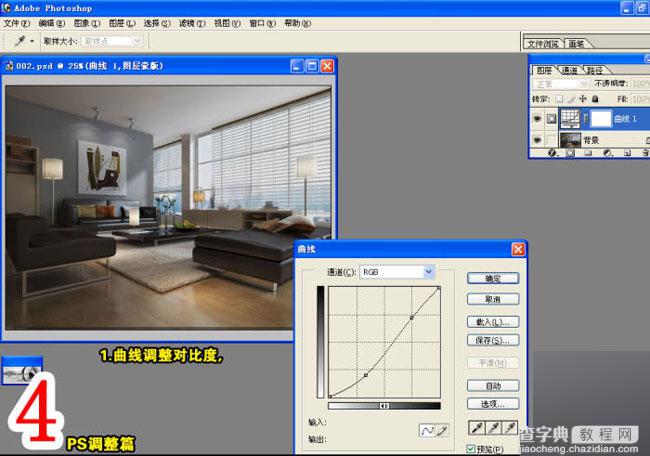Click the new adjustment layer icon

pyautogui.click(x=608, y=153)
